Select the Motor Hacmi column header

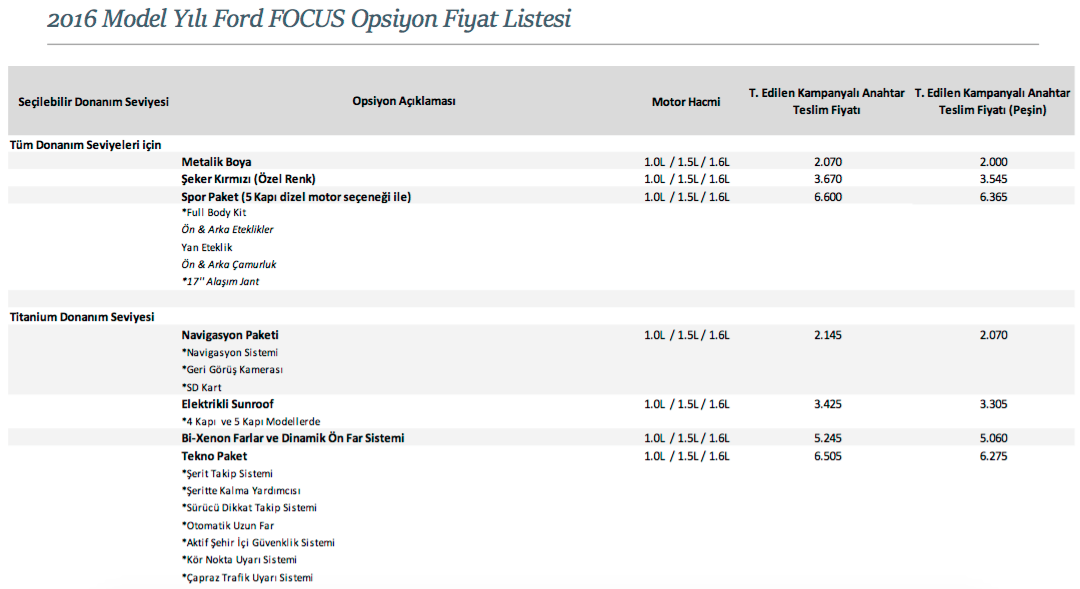(686, 102)
